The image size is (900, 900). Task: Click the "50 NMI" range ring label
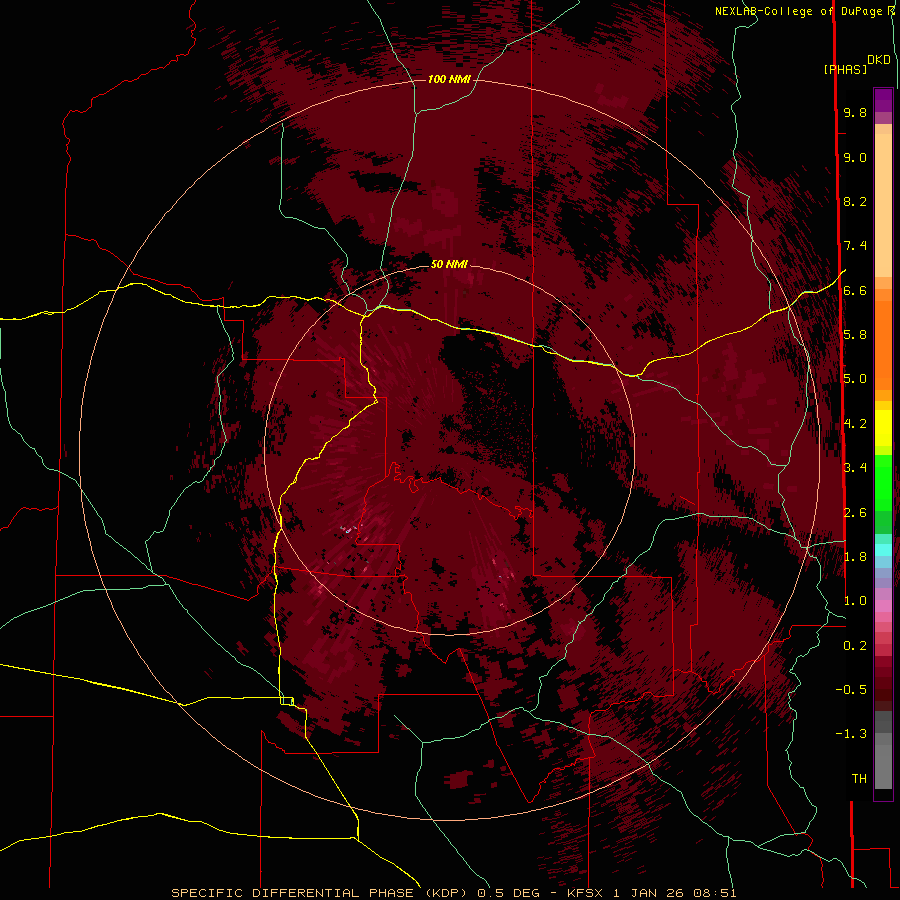click(449, 264)
